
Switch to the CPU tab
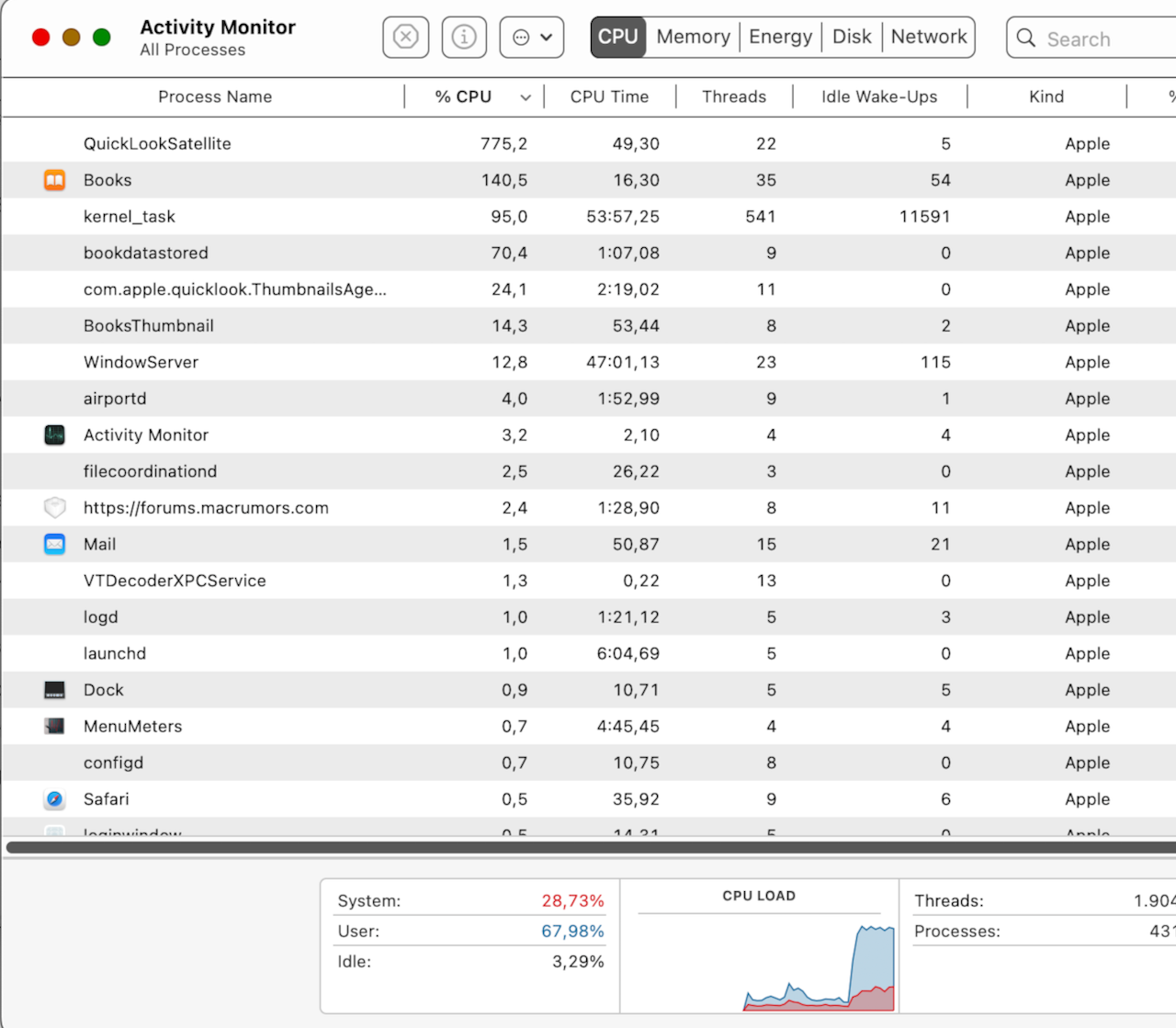point(618,37)
